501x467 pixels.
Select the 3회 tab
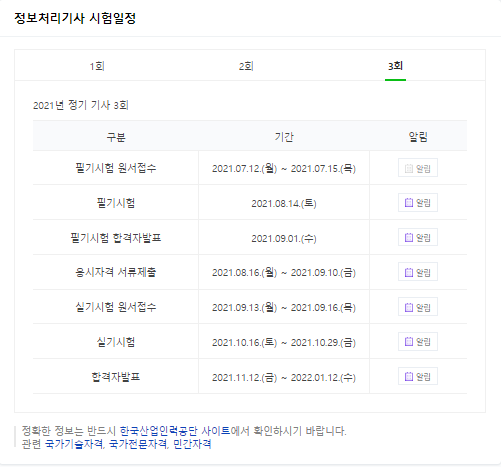(x=395, y=66)
